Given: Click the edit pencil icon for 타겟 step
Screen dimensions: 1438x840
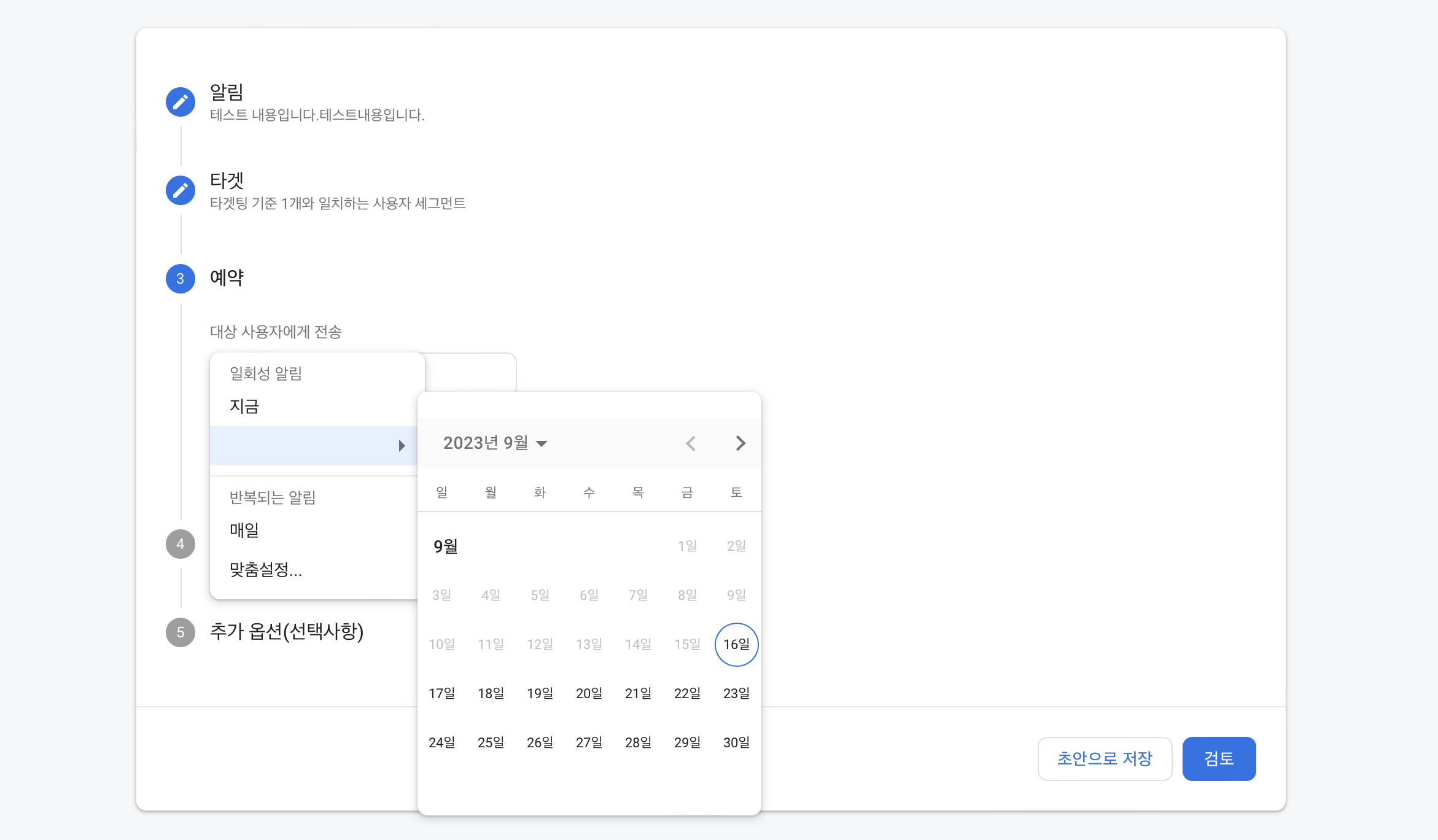Looking at the screenshot, I should (181, 190).
